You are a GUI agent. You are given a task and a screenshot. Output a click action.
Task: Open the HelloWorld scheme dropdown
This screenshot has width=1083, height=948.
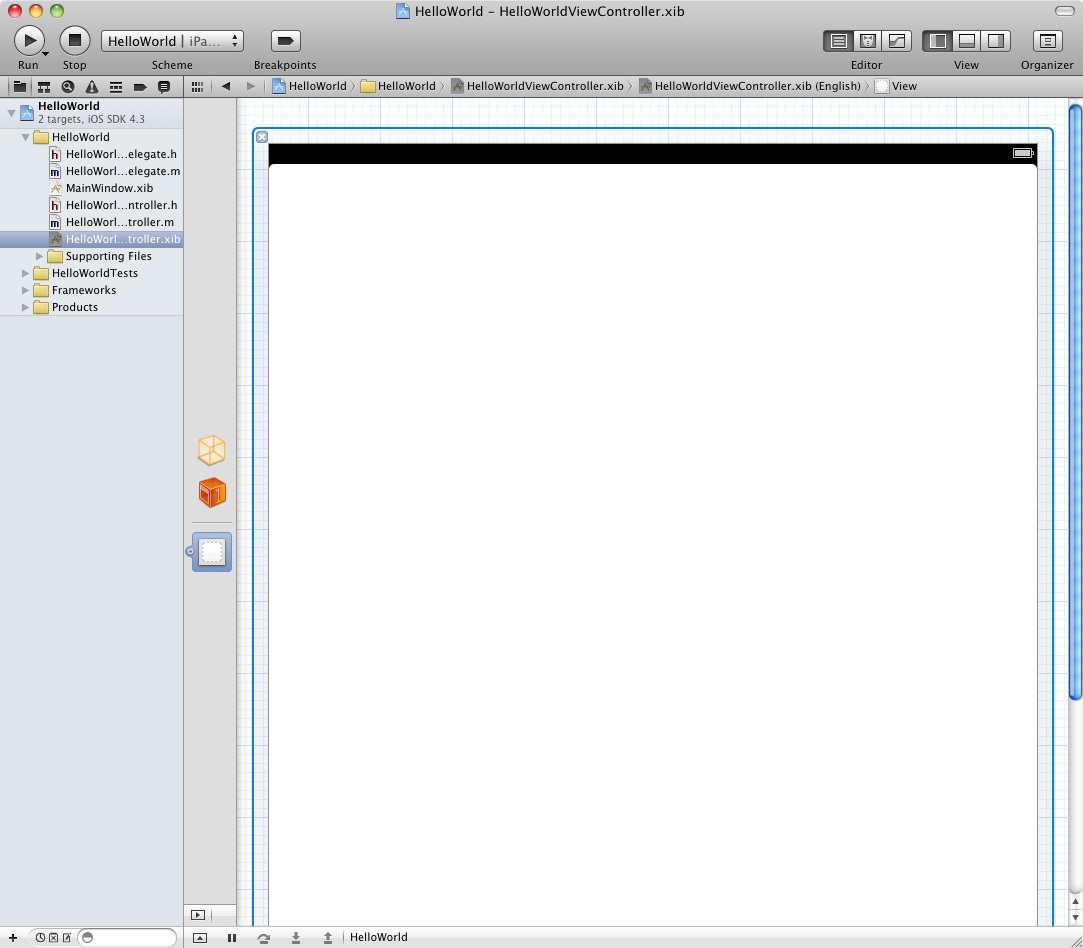click(172, 41)
